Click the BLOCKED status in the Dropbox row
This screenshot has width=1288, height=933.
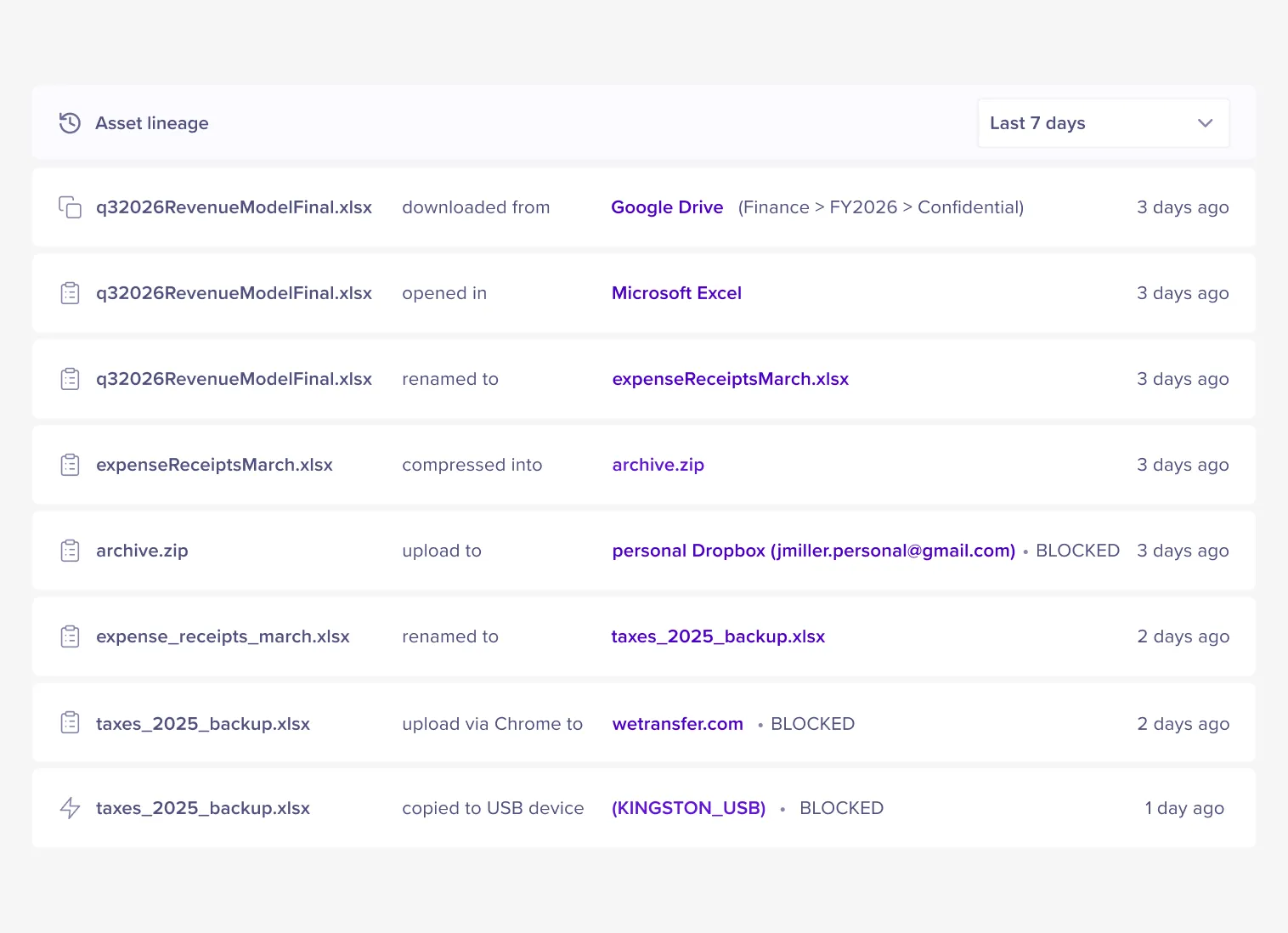pos(1077,551)
